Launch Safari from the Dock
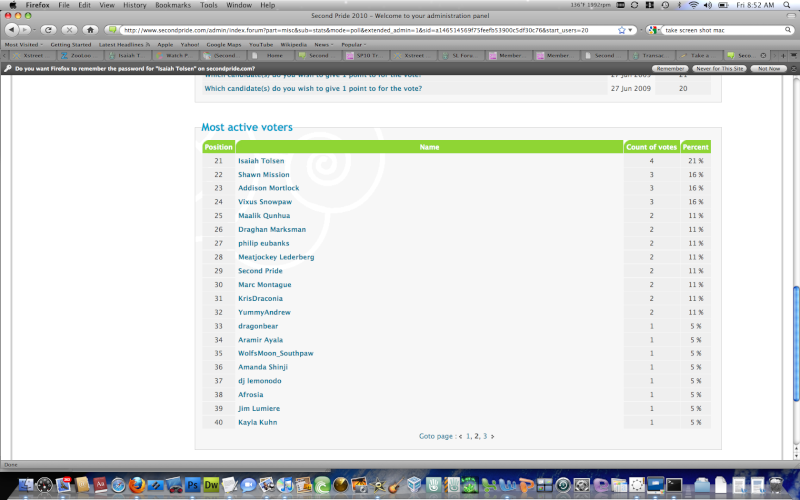The height and width of the screenshot is (500, 800). [118, 485]
